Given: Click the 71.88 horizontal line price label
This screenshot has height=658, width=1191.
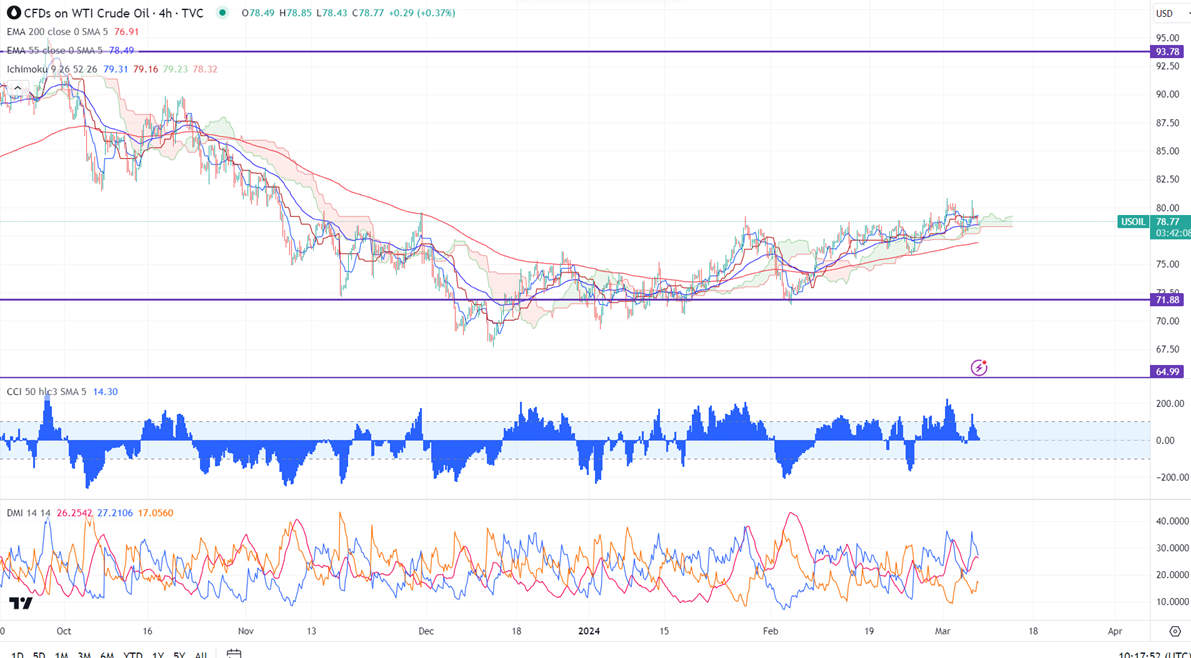Looking at the screenshot, I should (1166, 300).
